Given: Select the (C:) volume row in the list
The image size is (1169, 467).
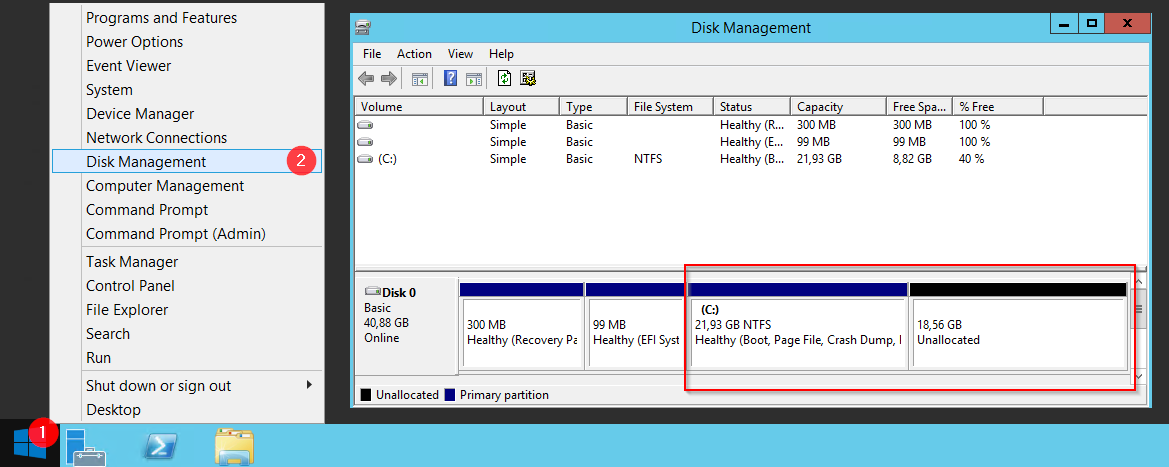Looking at the screenshot, I should pos(387,159).
